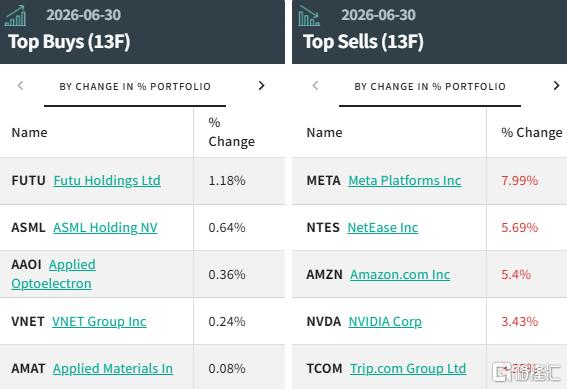567x389 pixels.
Task: Open NVIDIA Corp link
Action: tap(385, 321)
